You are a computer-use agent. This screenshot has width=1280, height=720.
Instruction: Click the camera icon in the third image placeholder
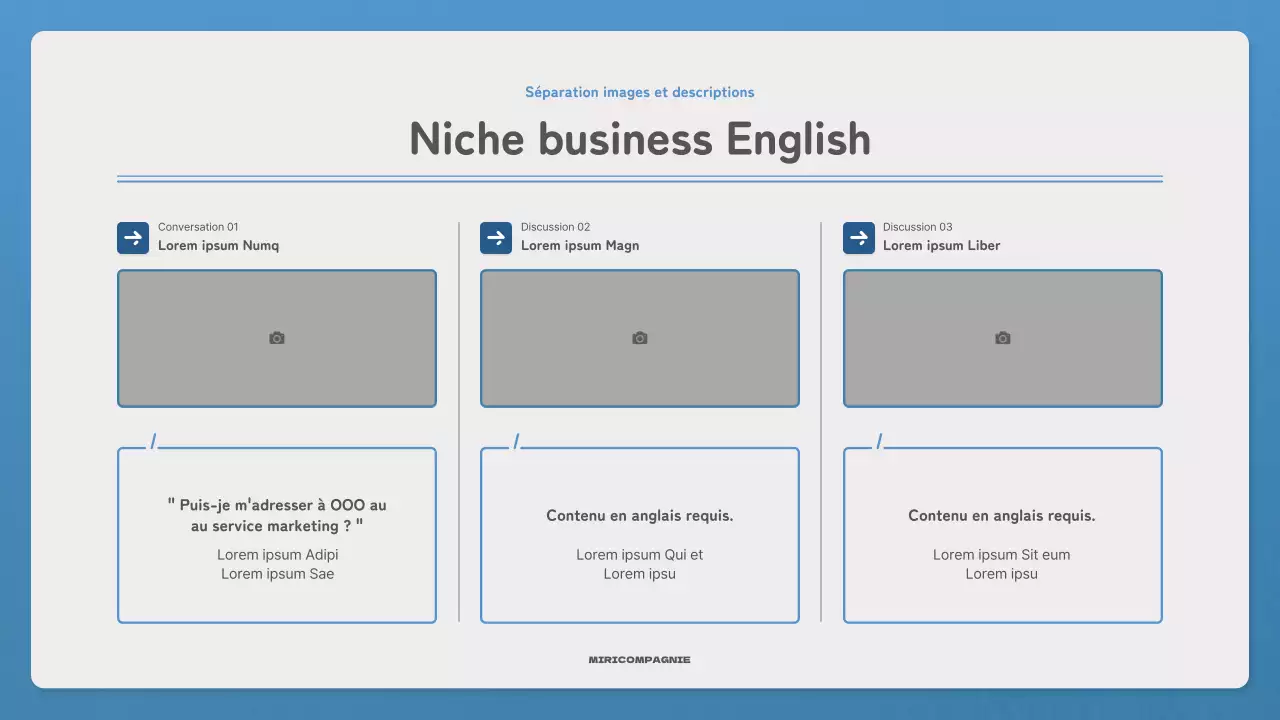(x=1003, y=339)
